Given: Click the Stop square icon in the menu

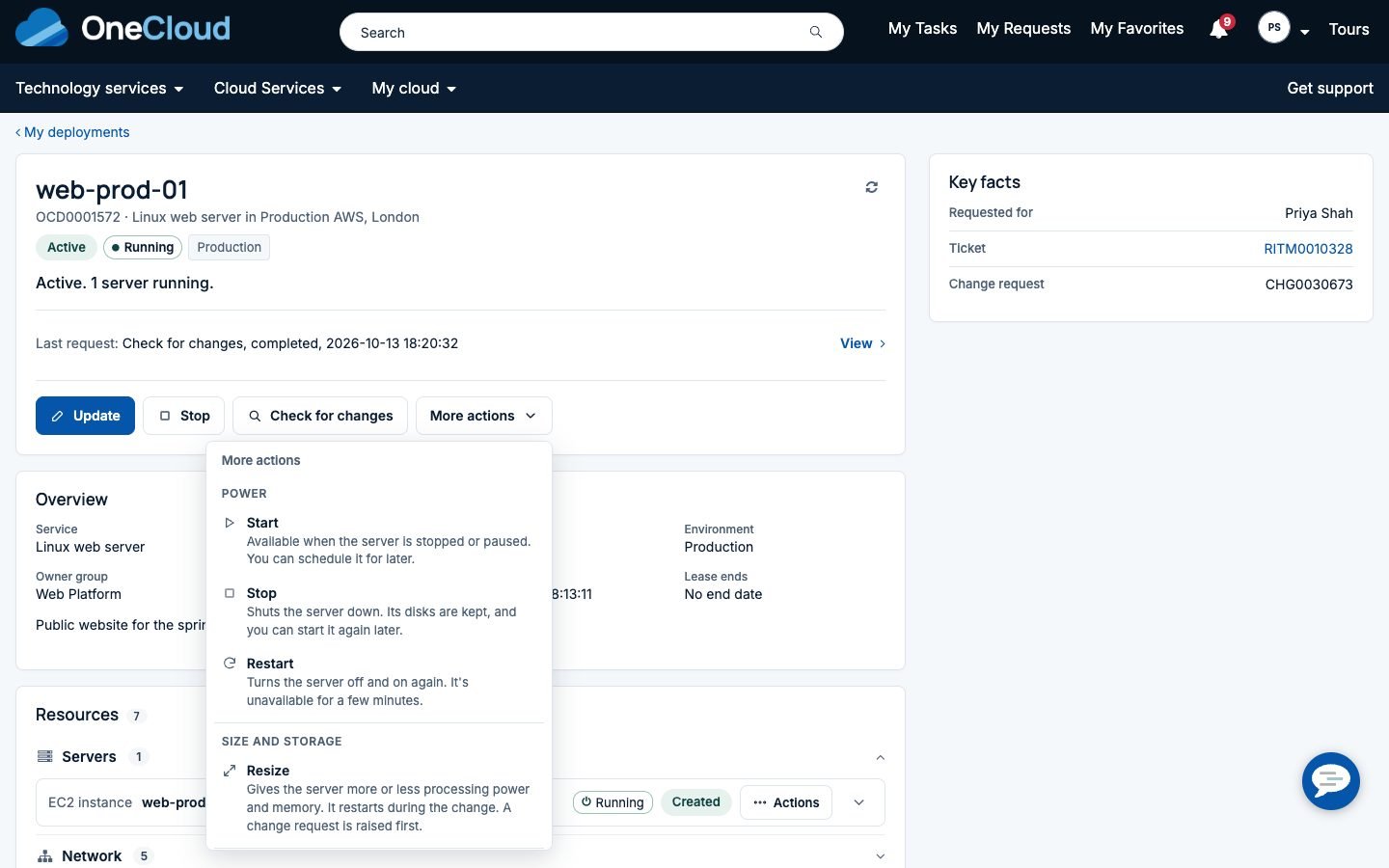Looking at the screenshot, I should pyautogui.click(x=230, y=593).
